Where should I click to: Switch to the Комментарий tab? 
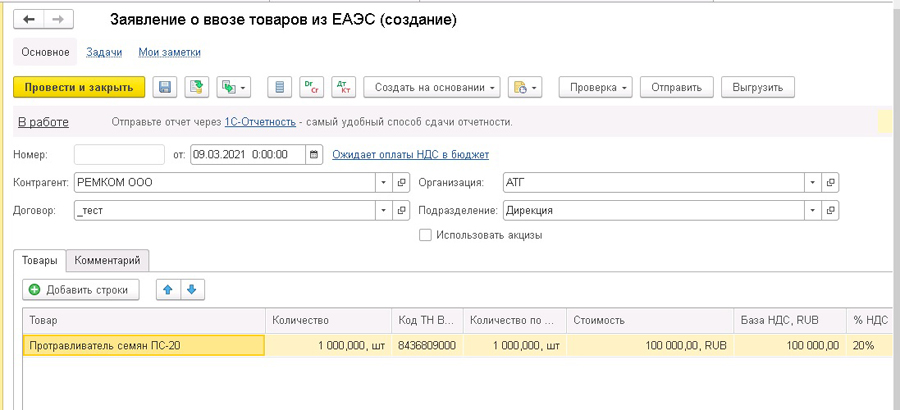tap(107, 260)
